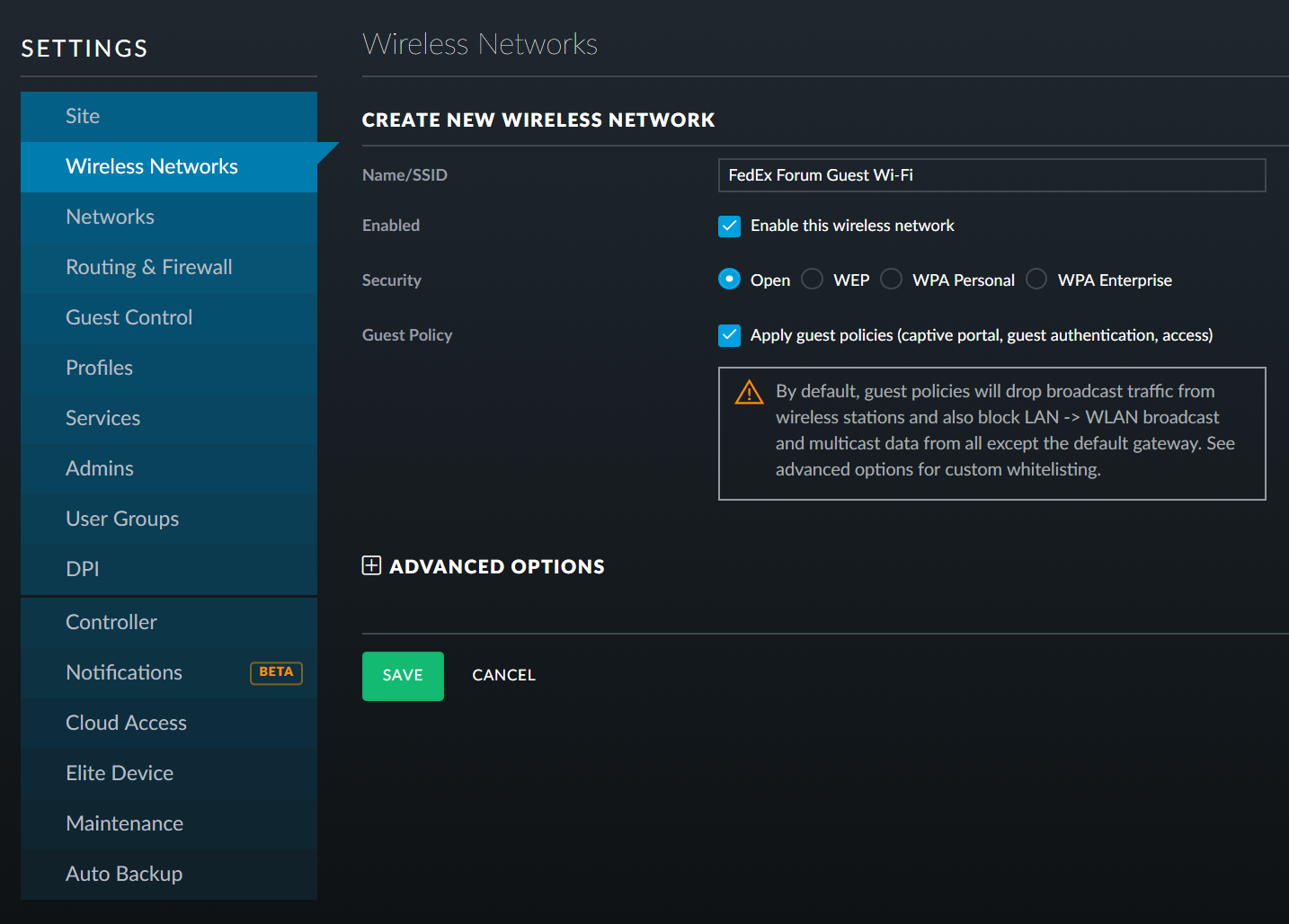1289x924 pixels.
Task: Go to Cloud Access settings
Action: click(x=126, y=723)
